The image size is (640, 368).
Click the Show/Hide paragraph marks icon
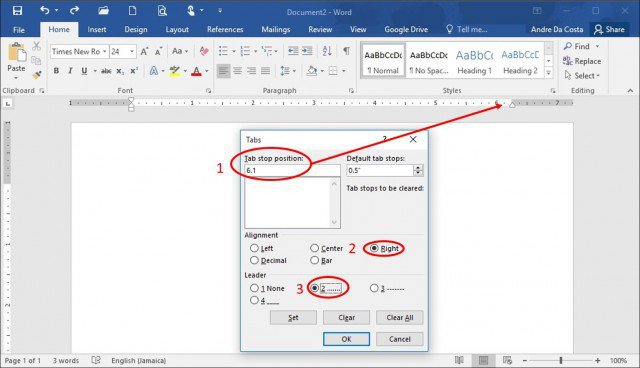(346, 51)
